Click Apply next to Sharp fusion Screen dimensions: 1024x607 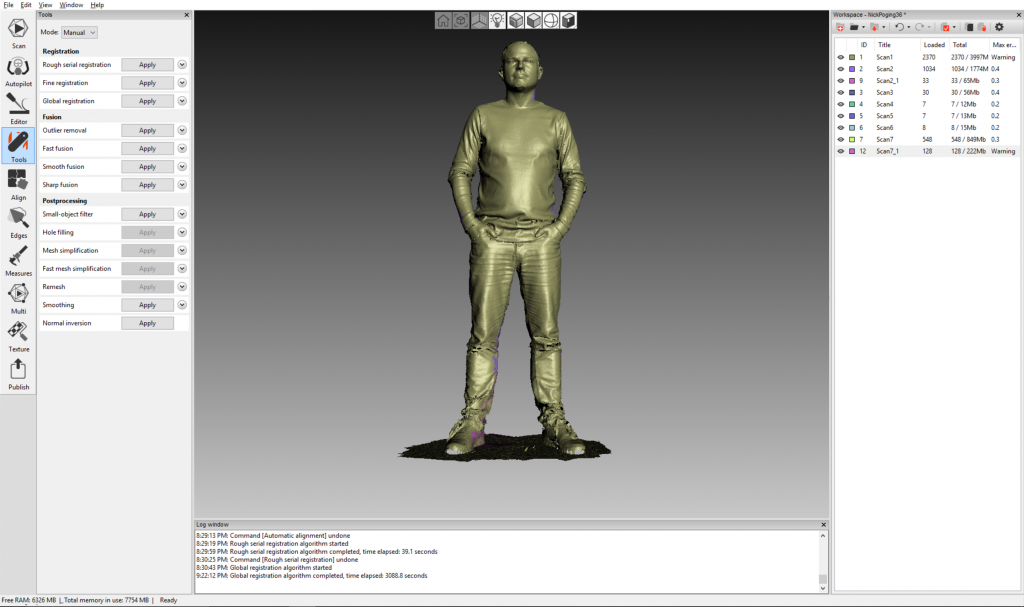pos(147,185)
